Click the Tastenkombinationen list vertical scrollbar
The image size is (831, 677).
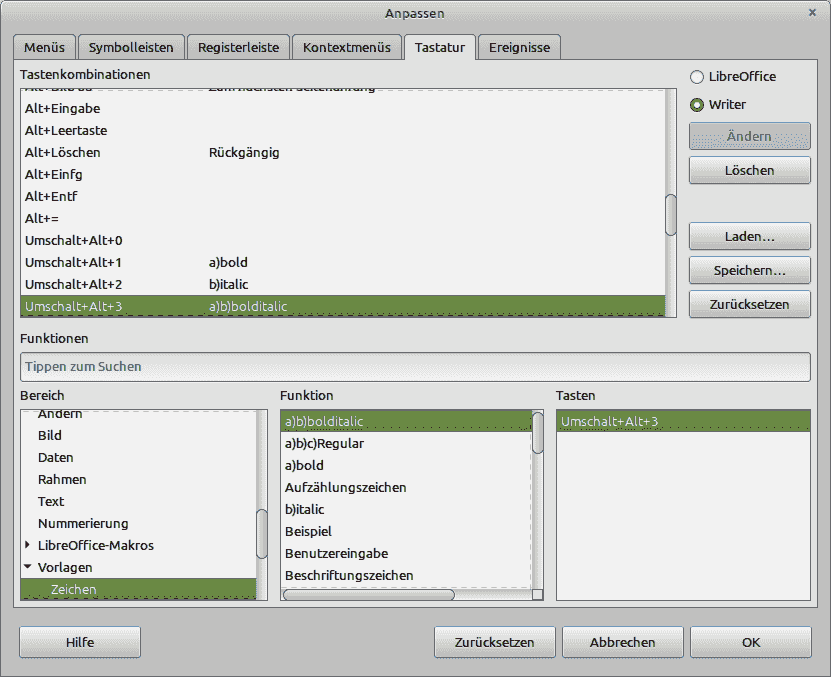point(670,214)
